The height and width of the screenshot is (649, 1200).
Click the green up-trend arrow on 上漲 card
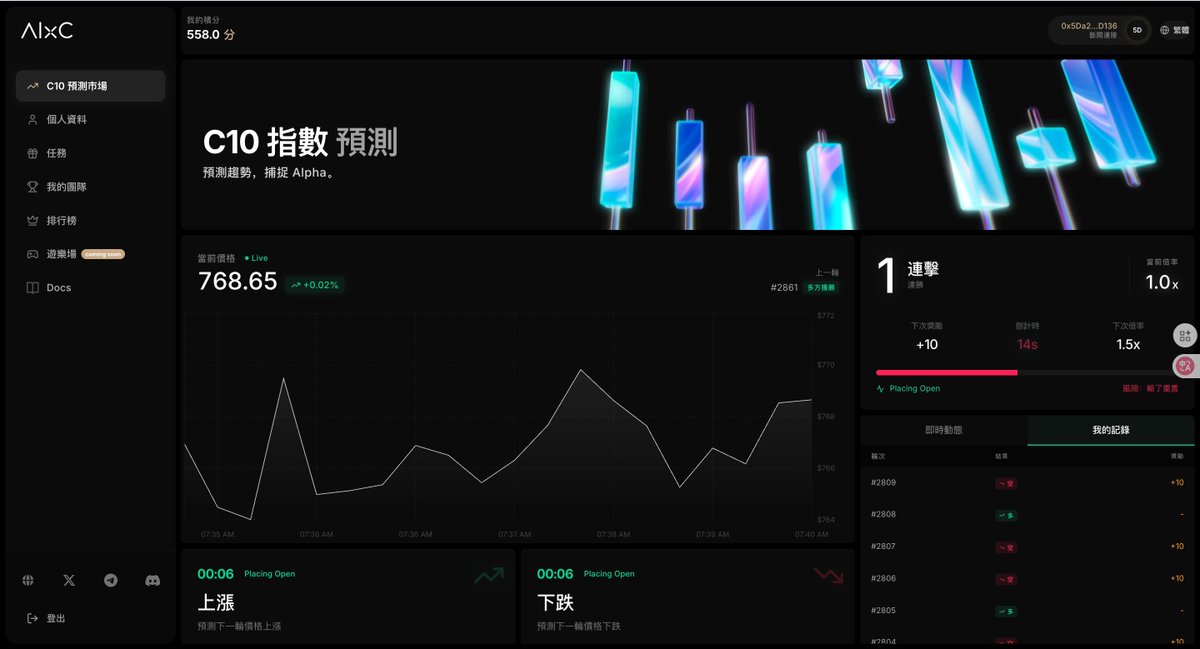click(489, 575)
